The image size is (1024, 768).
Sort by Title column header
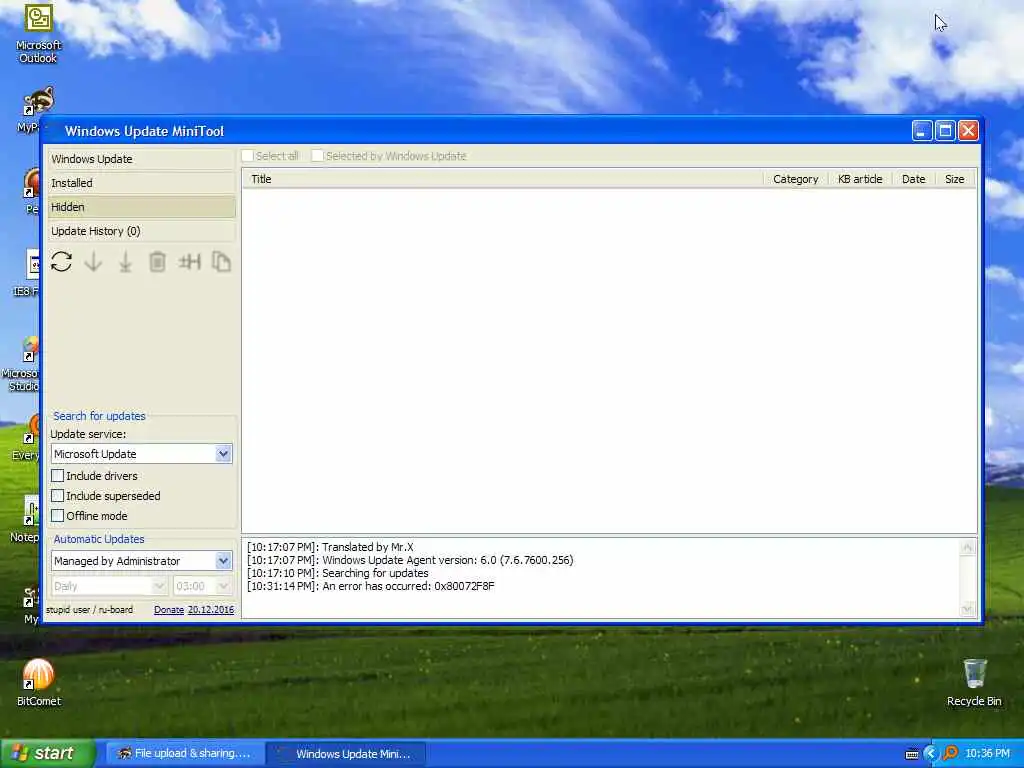coord(503,179)
